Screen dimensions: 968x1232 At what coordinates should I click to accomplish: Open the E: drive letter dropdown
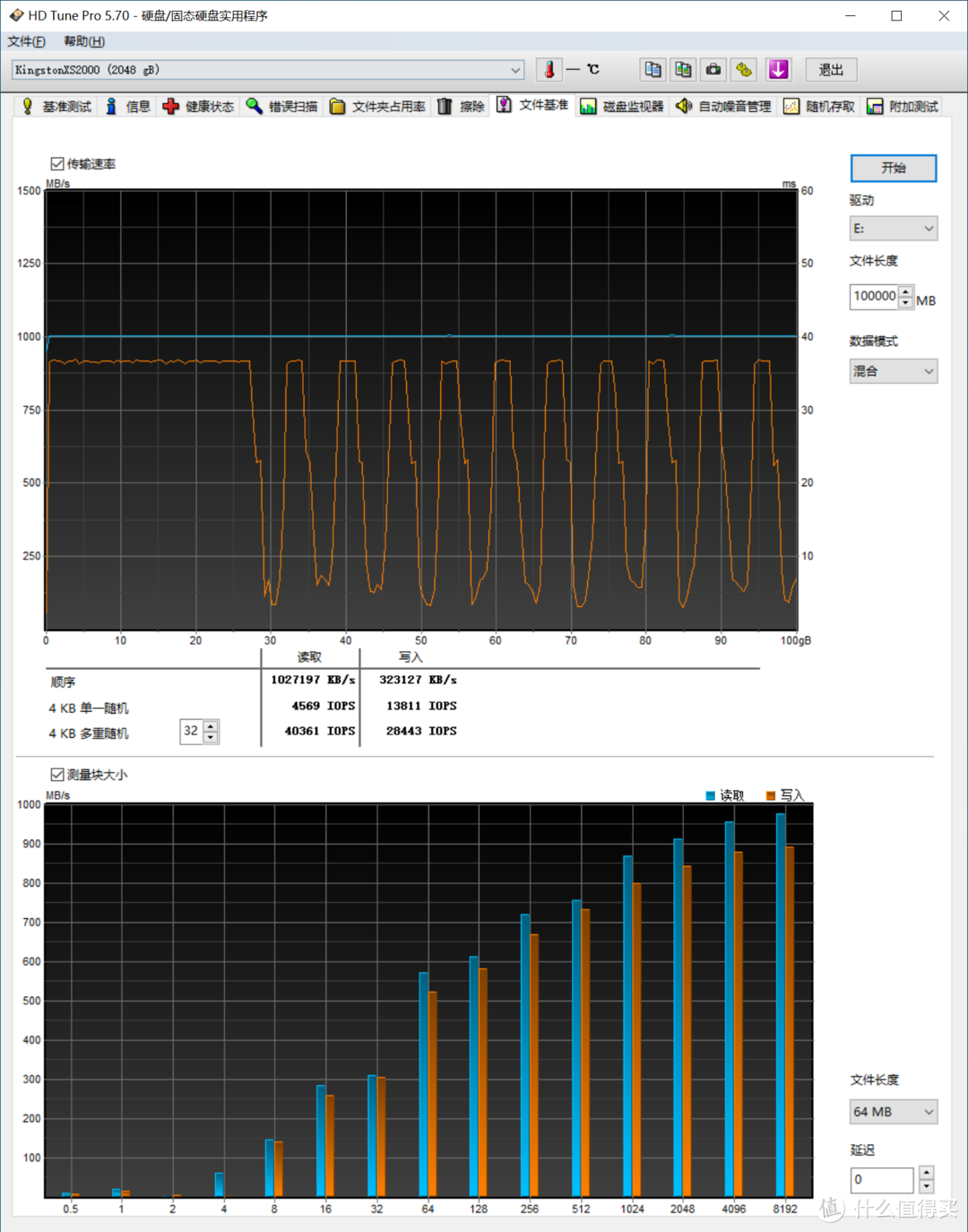(893, 229)
